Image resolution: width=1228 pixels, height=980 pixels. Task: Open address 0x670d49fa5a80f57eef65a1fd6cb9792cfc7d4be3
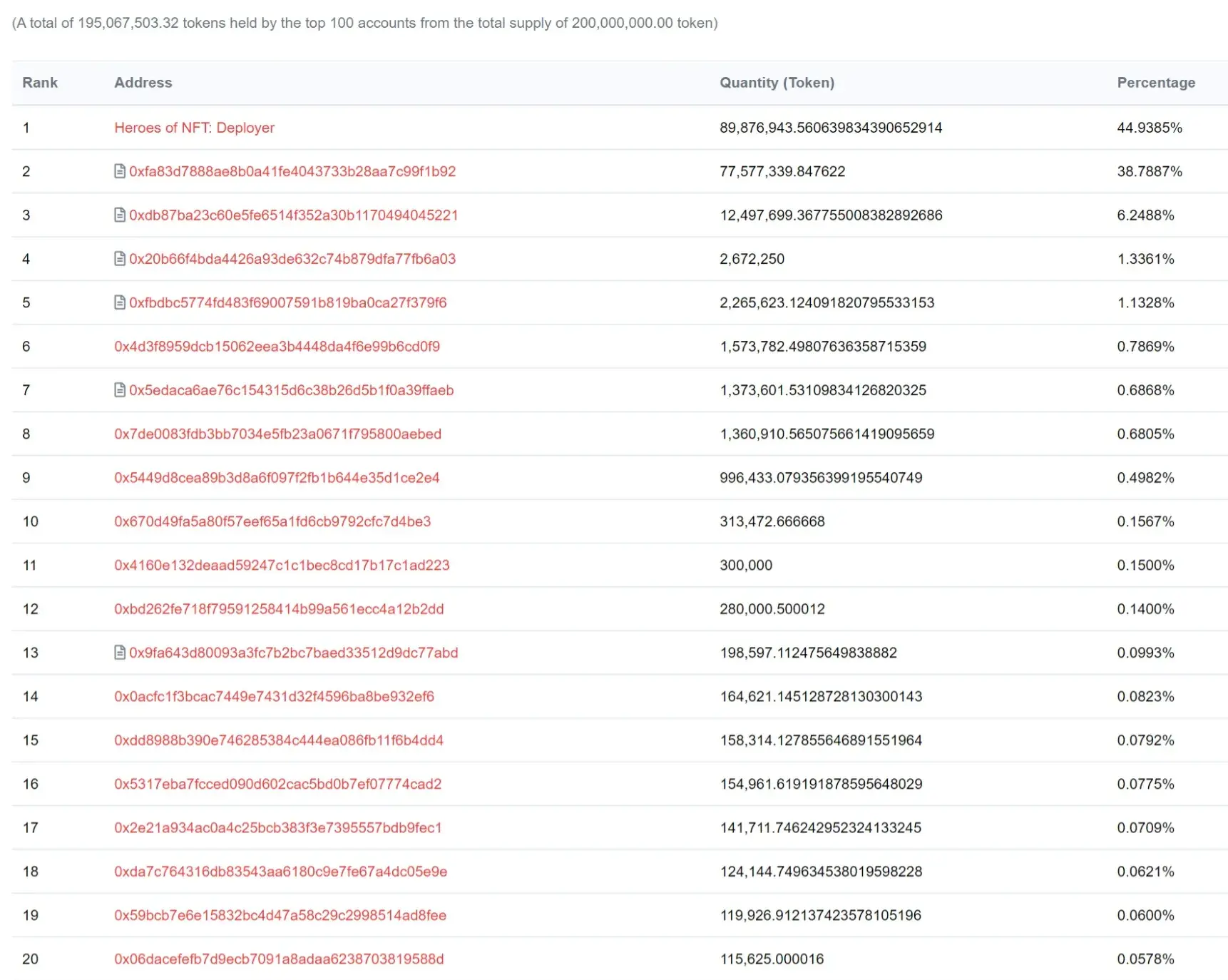pyautogui.click(x=272, y=521)
